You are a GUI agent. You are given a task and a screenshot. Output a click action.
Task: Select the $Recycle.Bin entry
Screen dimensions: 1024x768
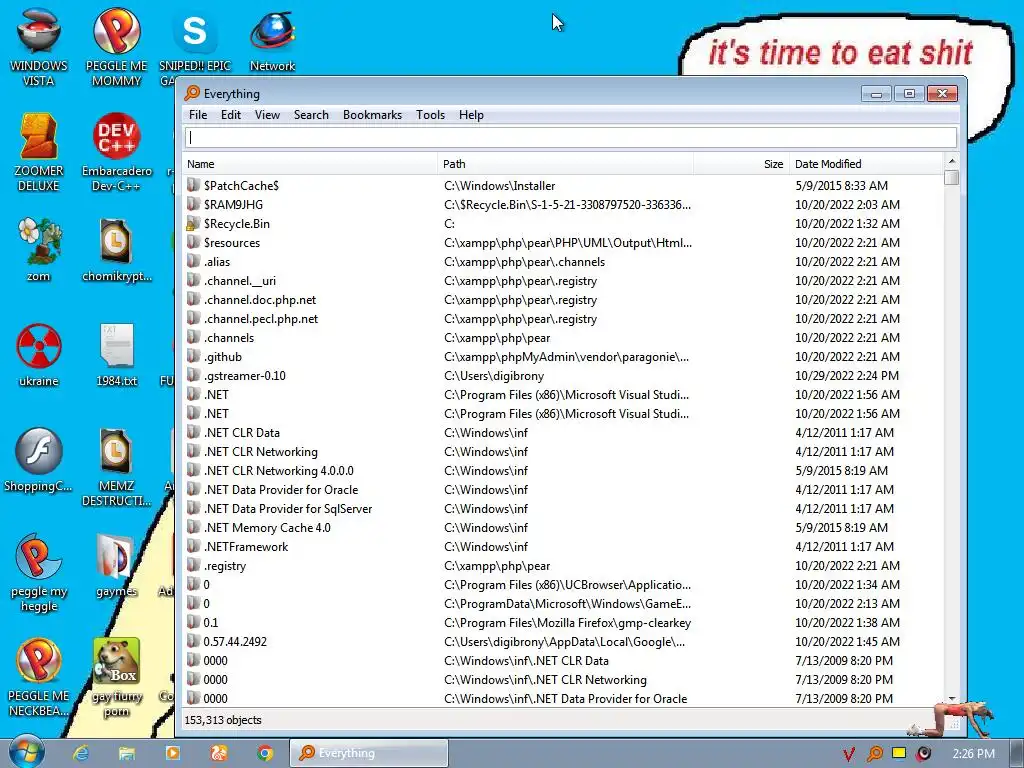pyautogui.click(x=563, y=223)
